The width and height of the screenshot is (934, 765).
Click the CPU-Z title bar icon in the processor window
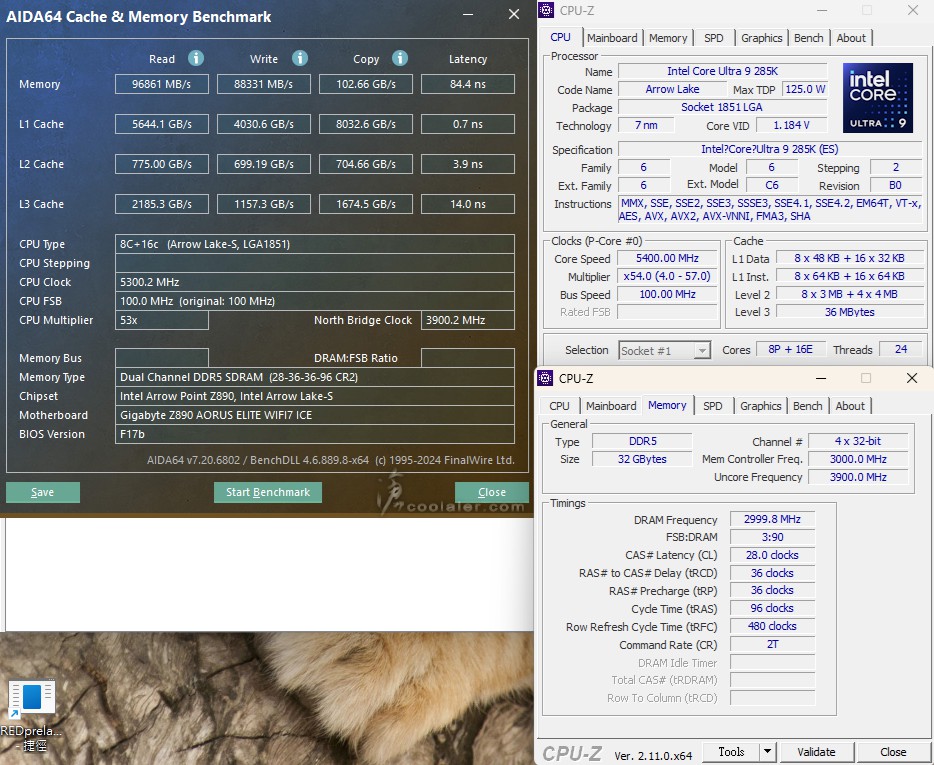[546, 10]
